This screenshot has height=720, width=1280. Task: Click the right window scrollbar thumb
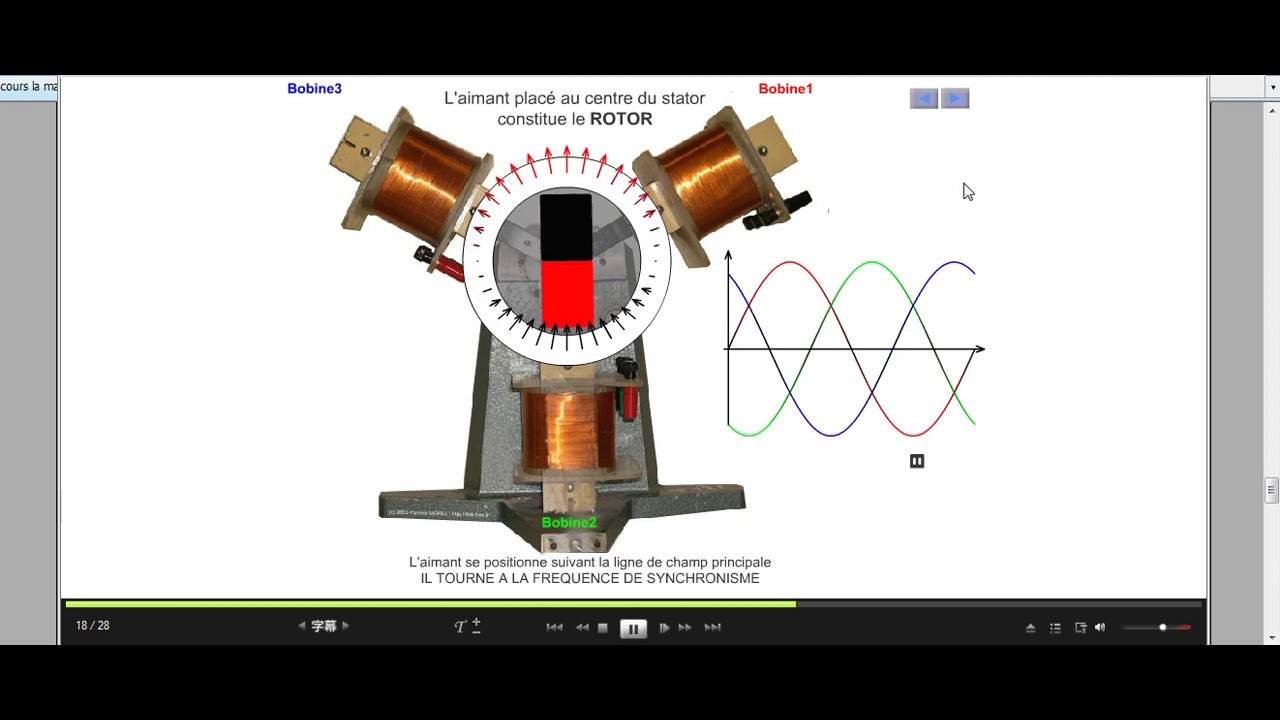(1272, 490)
